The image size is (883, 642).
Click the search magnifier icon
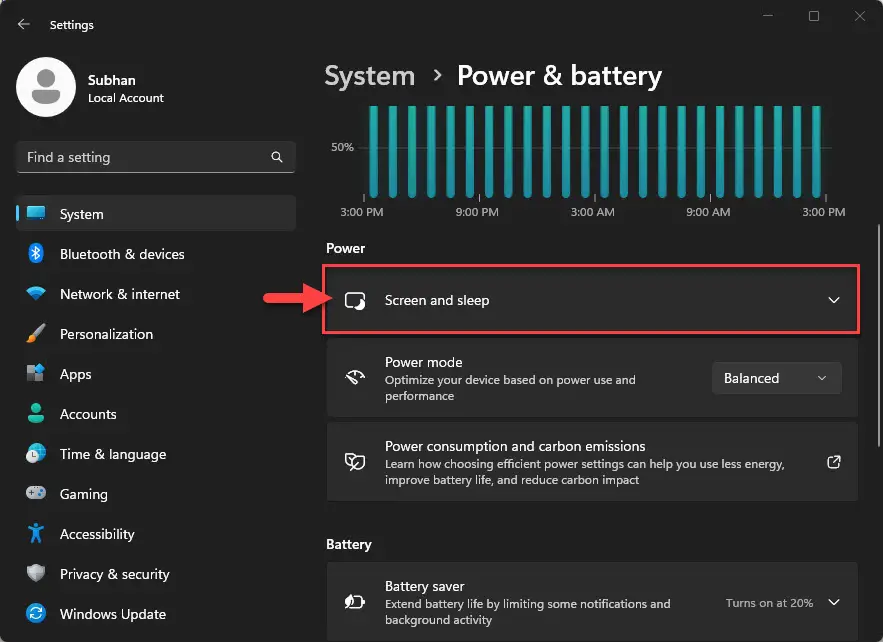pos(277,157)
